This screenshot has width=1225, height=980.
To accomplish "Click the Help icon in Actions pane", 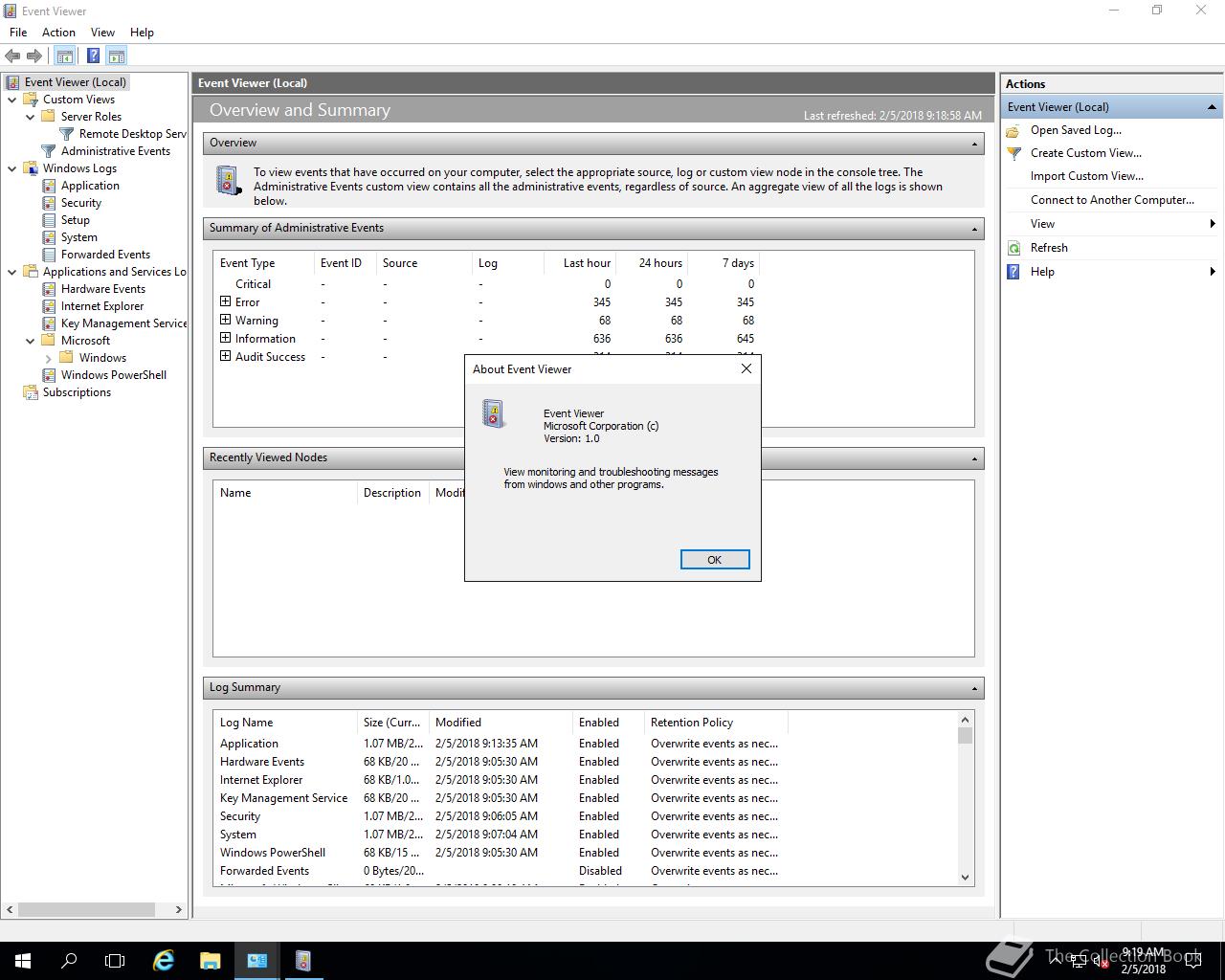I will pos(1014,272).
